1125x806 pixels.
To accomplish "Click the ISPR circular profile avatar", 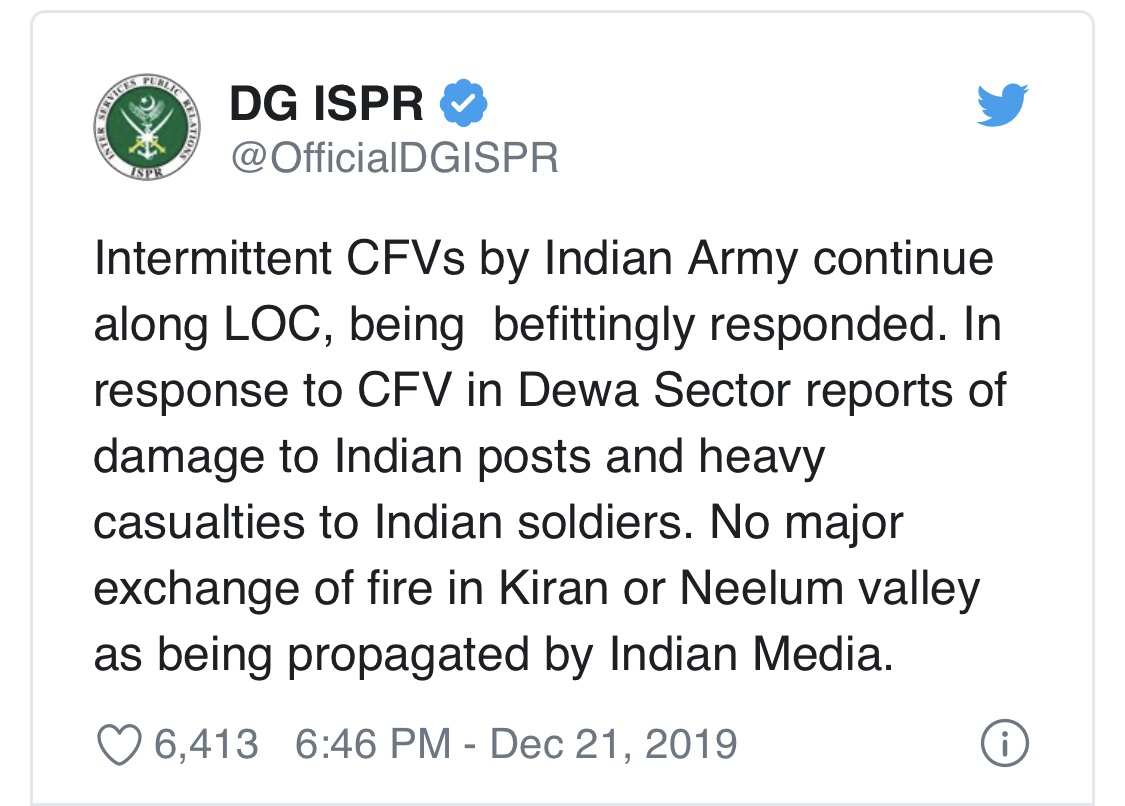I will pyautogui.click(x=146, y=129).
